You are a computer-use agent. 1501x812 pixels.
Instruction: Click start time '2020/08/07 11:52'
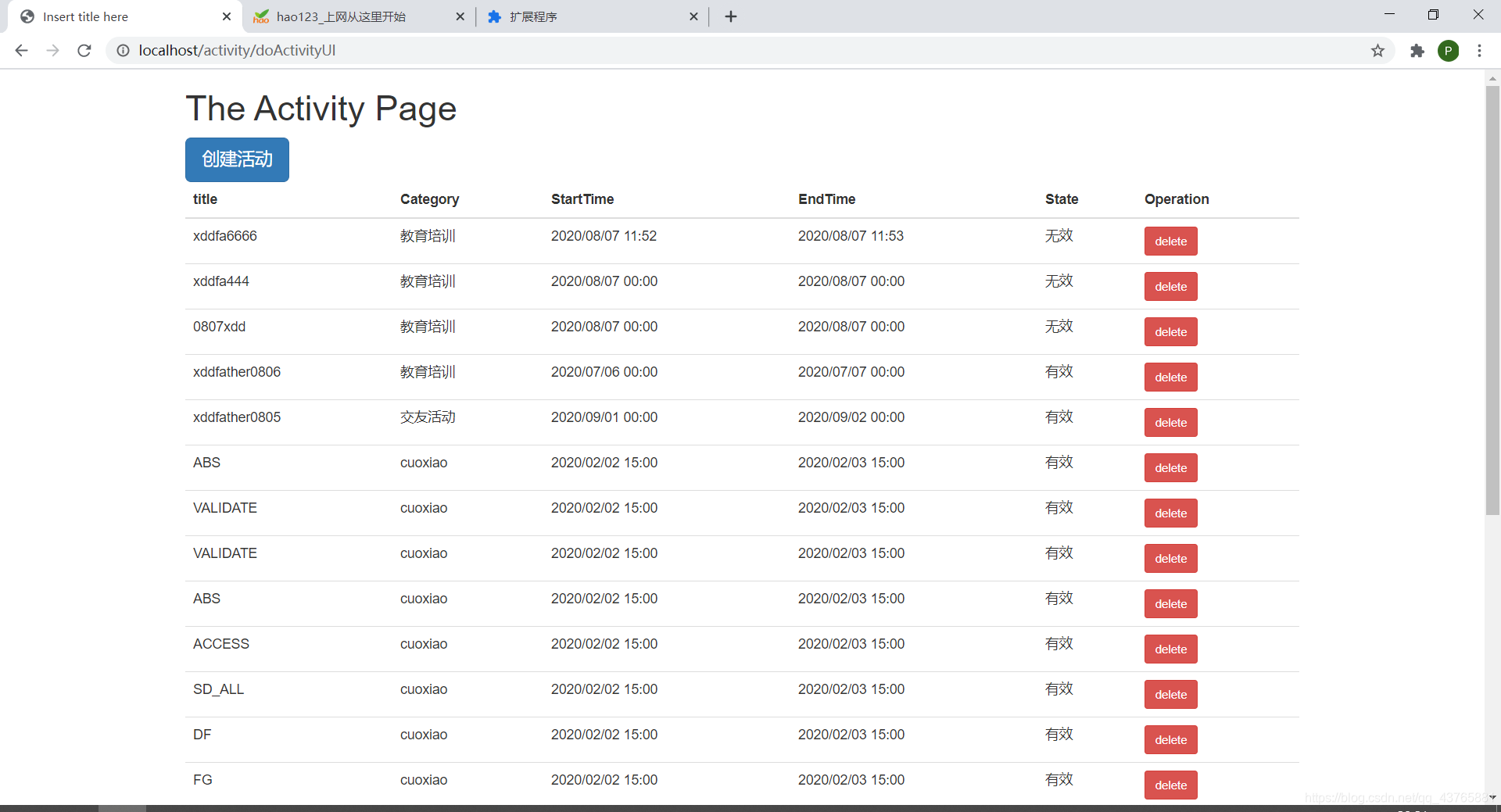point(604,236)
